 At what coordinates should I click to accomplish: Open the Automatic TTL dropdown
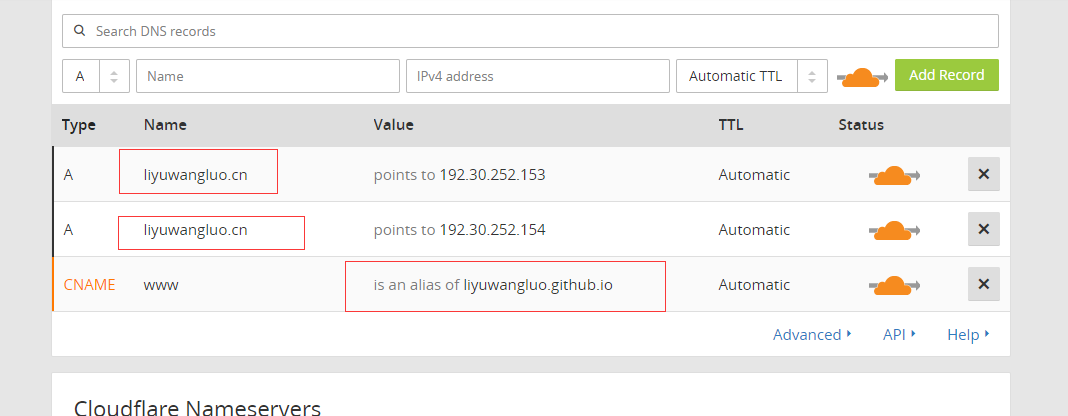click(x=752, y=76)
